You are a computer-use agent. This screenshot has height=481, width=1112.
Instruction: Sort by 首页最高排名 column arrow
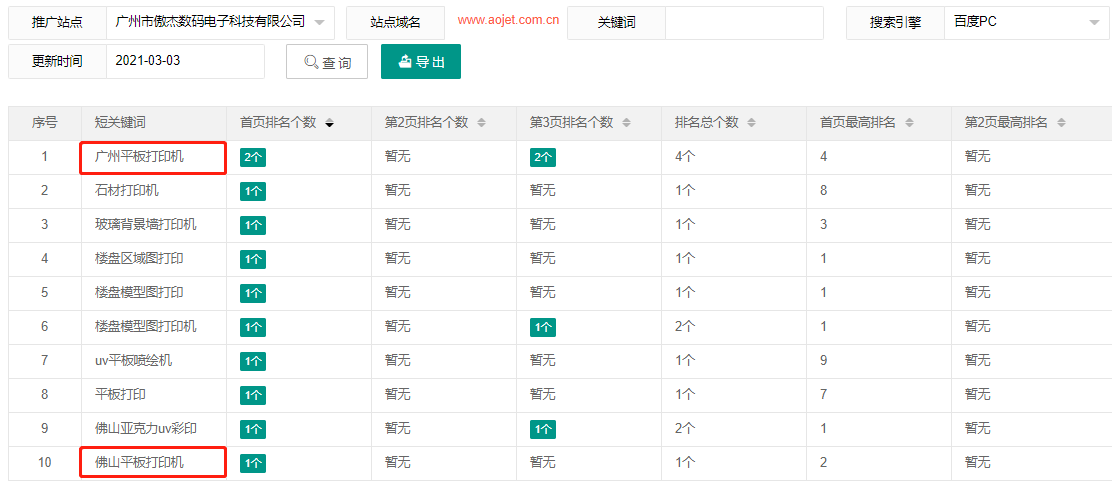pos(908,123)
